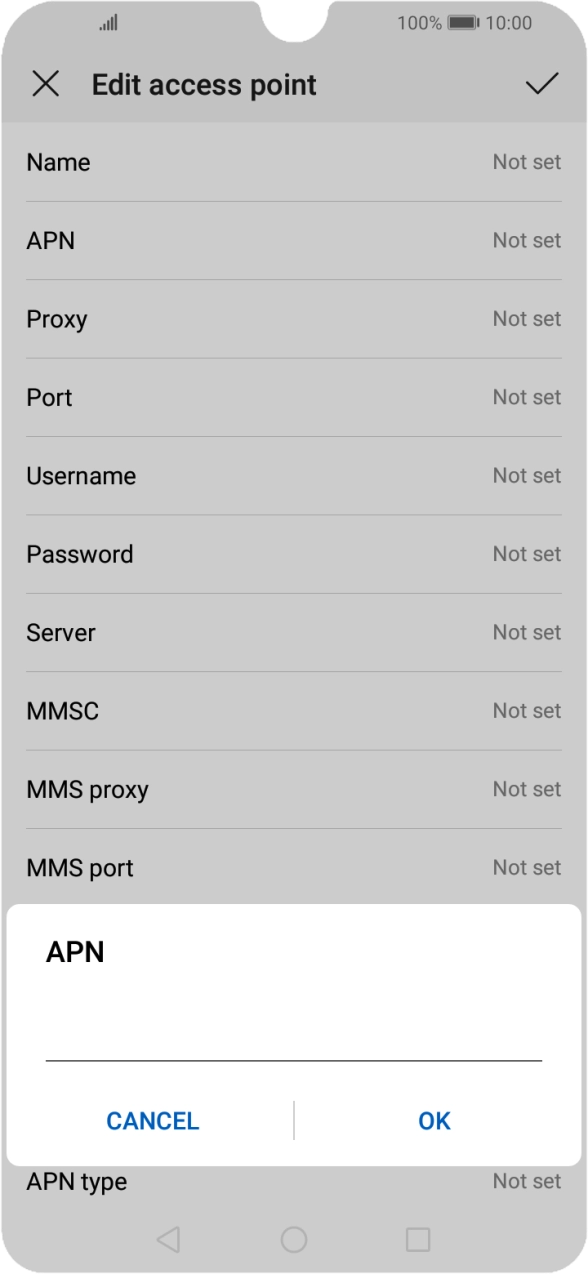Tap the checkmark to save access point
This screenshot has height=1274, width=588.
click(x=543, y=84)
